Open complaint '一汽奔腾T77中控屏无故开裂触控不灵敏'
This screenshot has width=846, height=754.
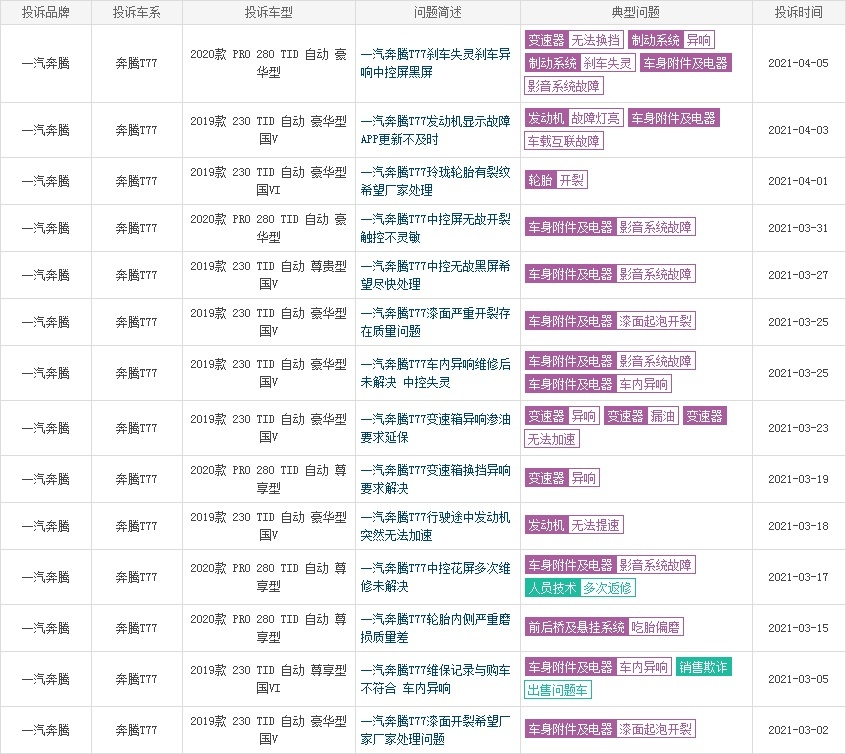tap(435, 228)
